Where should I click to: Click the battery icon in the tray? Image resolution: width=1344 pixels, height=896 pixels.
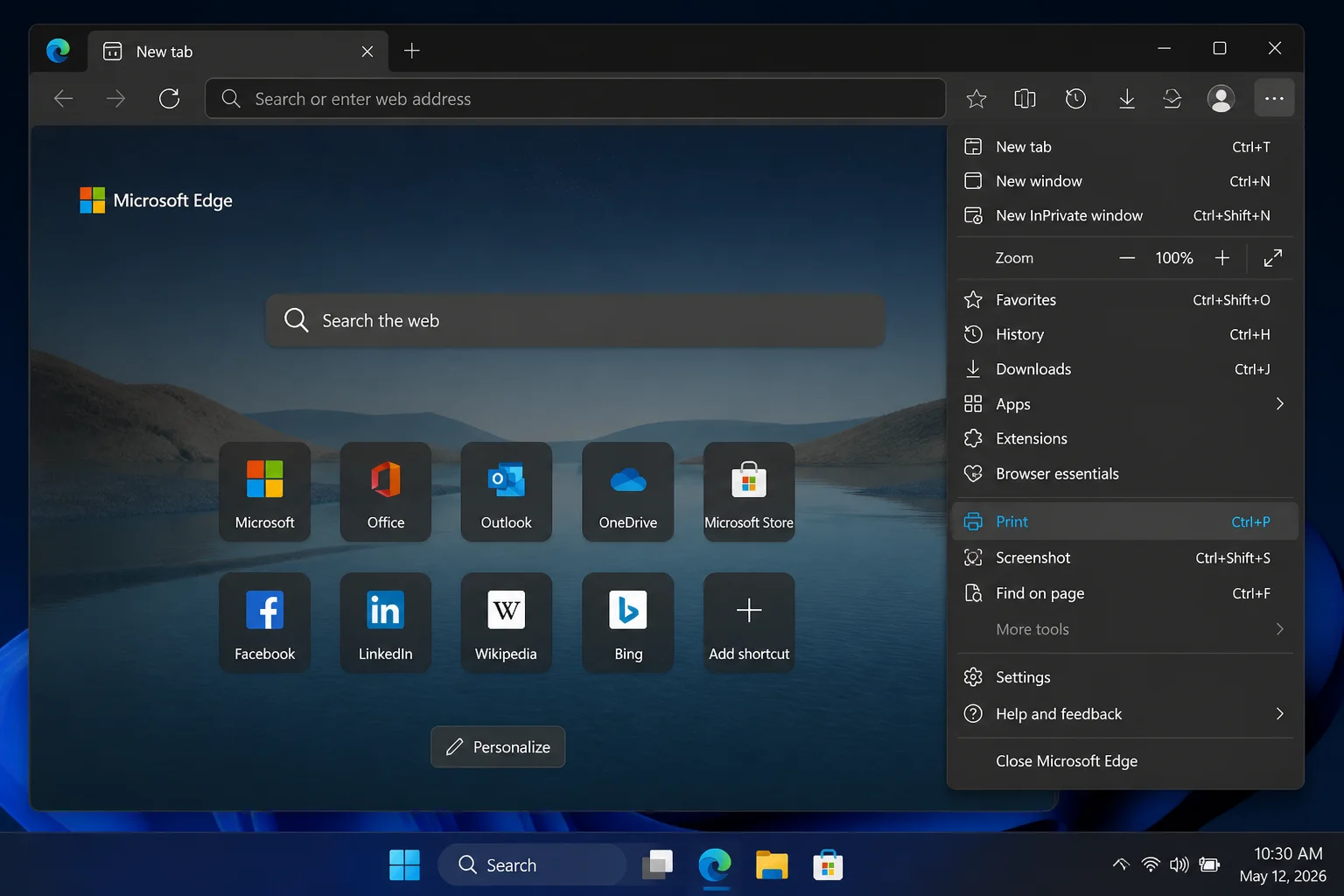[x=1209, y=864]
